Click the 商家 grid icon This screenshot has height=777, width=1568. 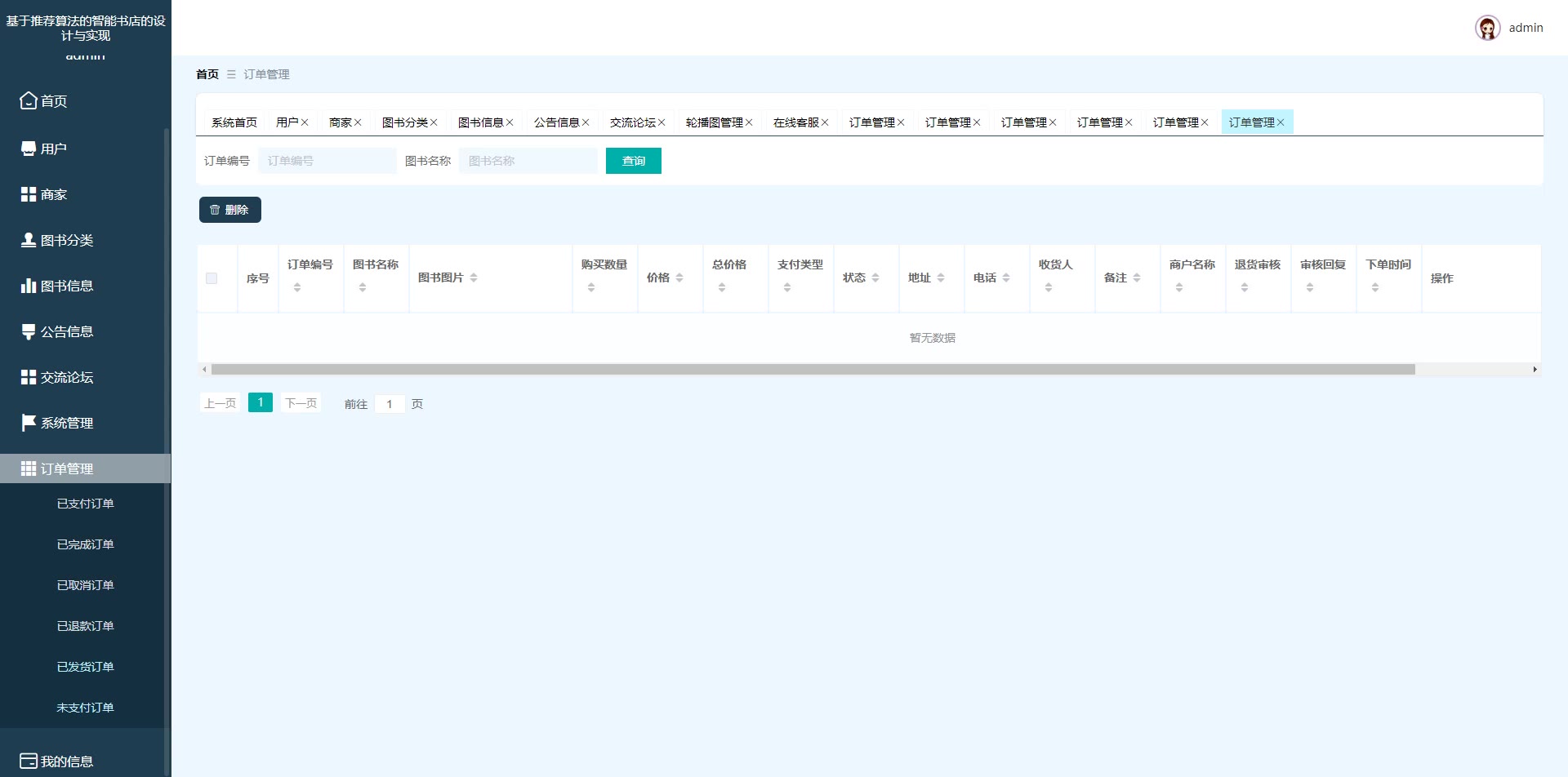click(x=29, y=194)
